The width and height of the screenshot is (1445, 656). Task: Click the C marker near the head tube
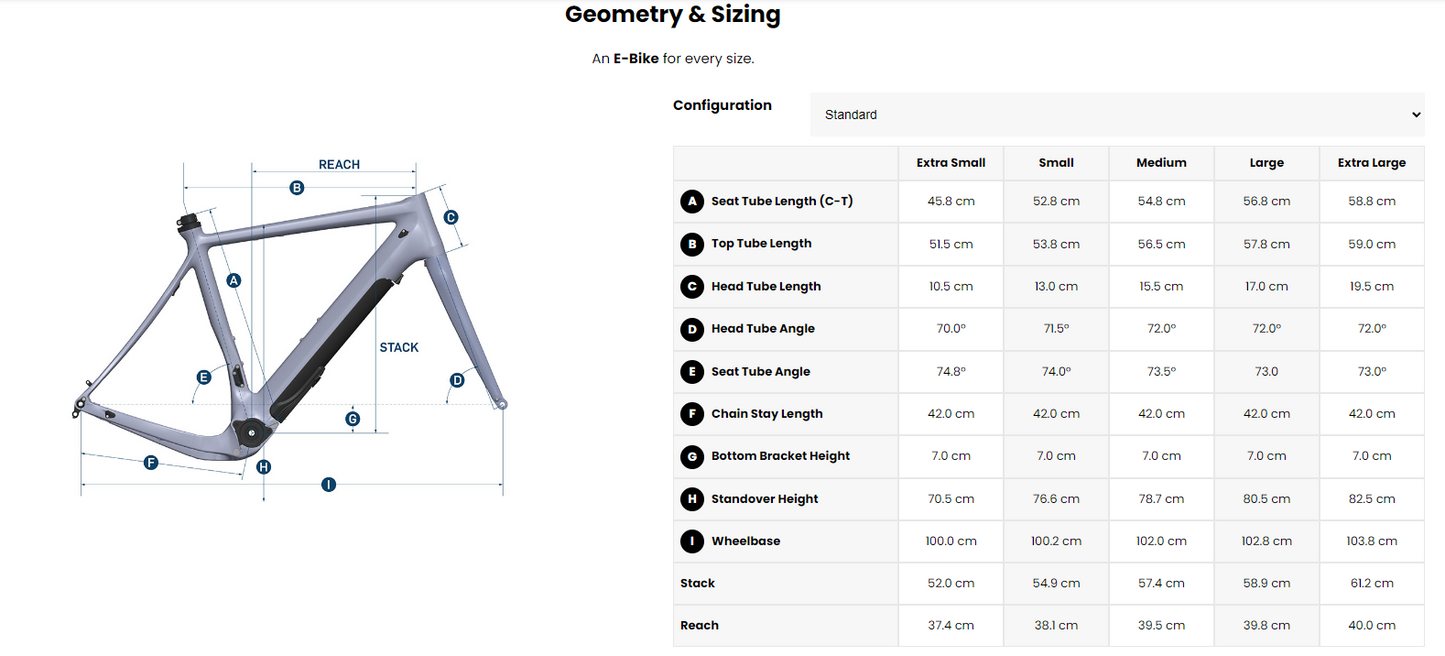450,217
